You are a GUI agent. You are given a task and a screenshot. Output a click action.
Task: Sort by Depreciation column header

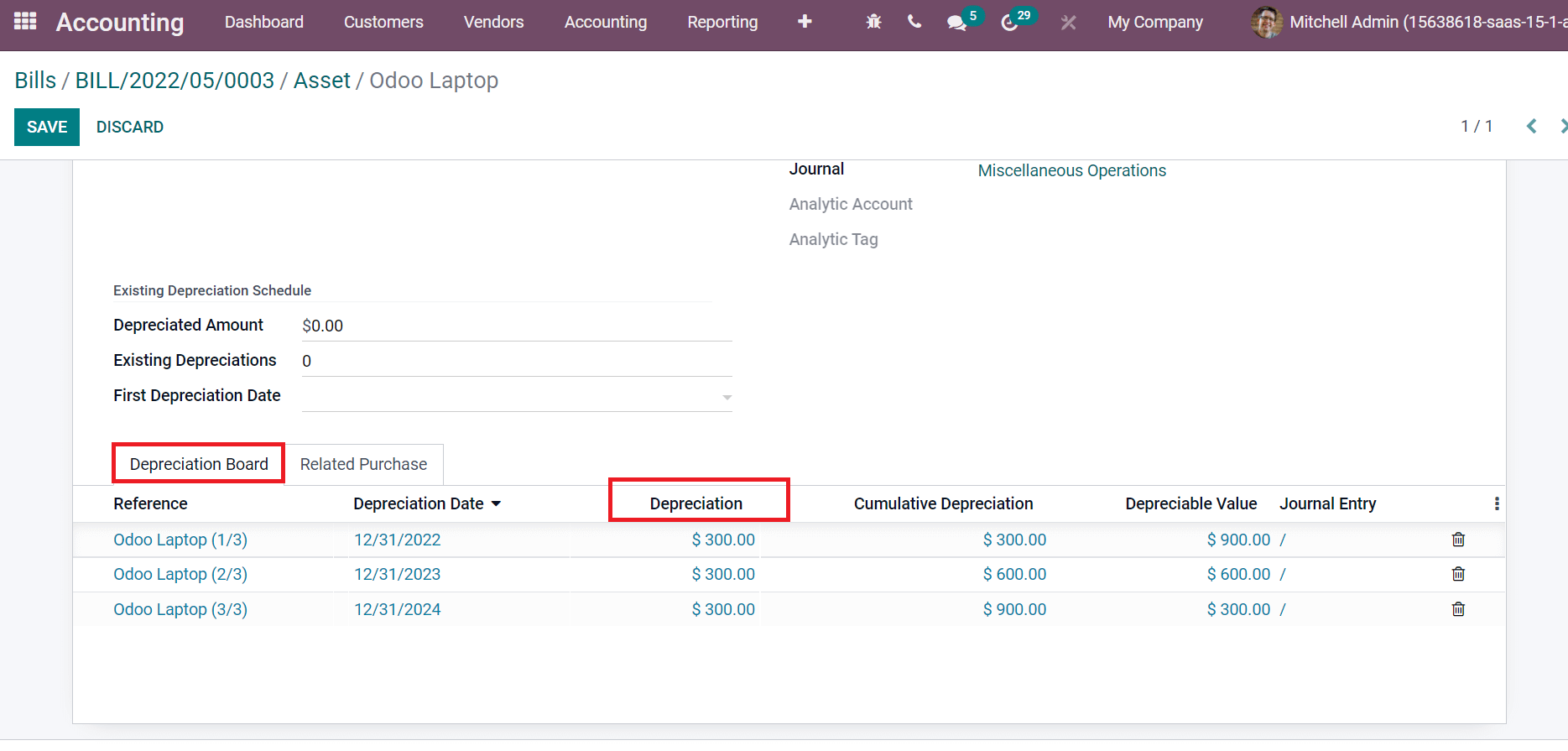(x=696, y=503)
